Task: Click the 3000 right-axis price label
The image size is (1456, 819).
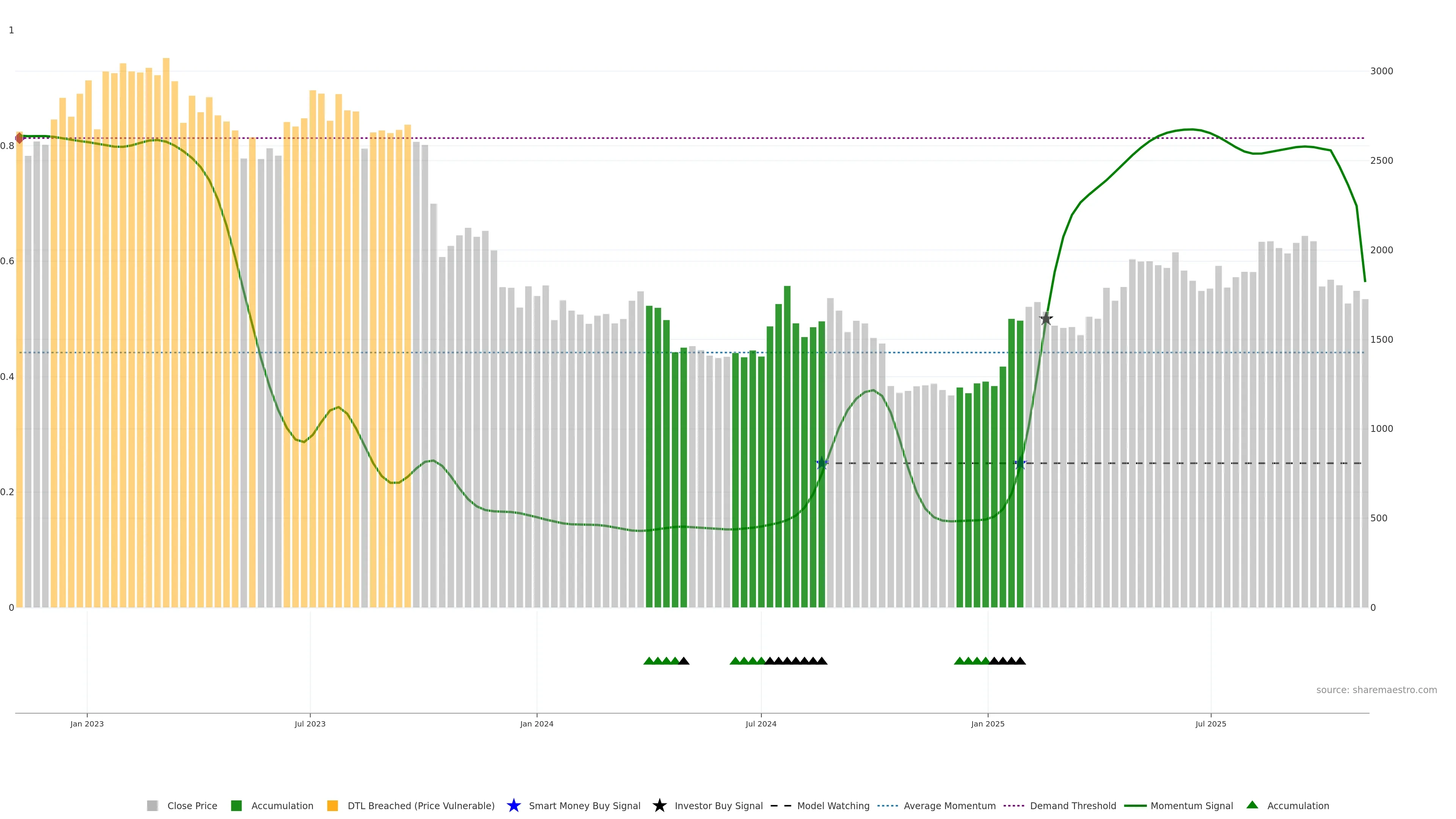Action: 1381,71
